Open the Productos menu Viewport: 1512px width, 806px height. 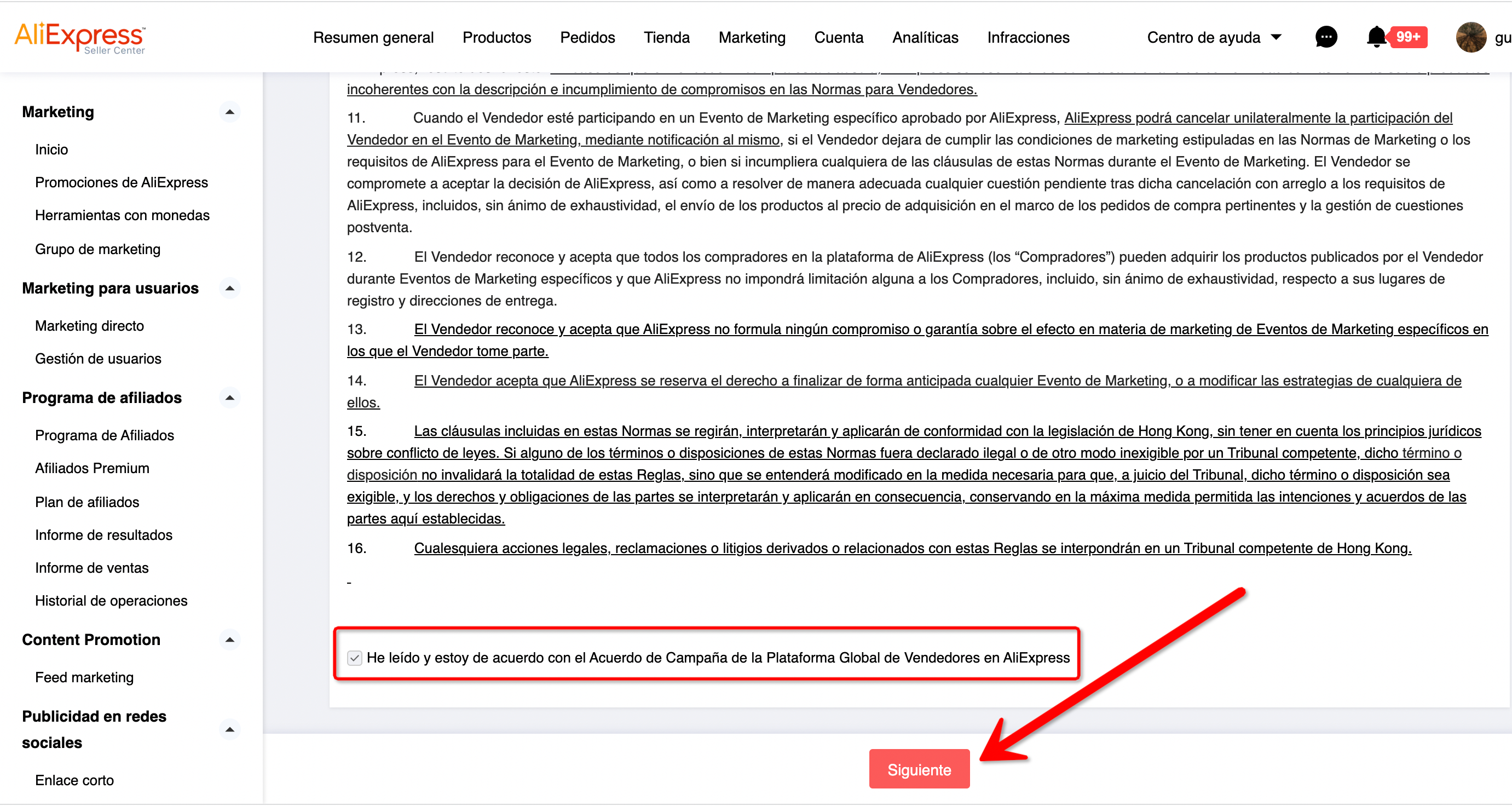[497, 38]
